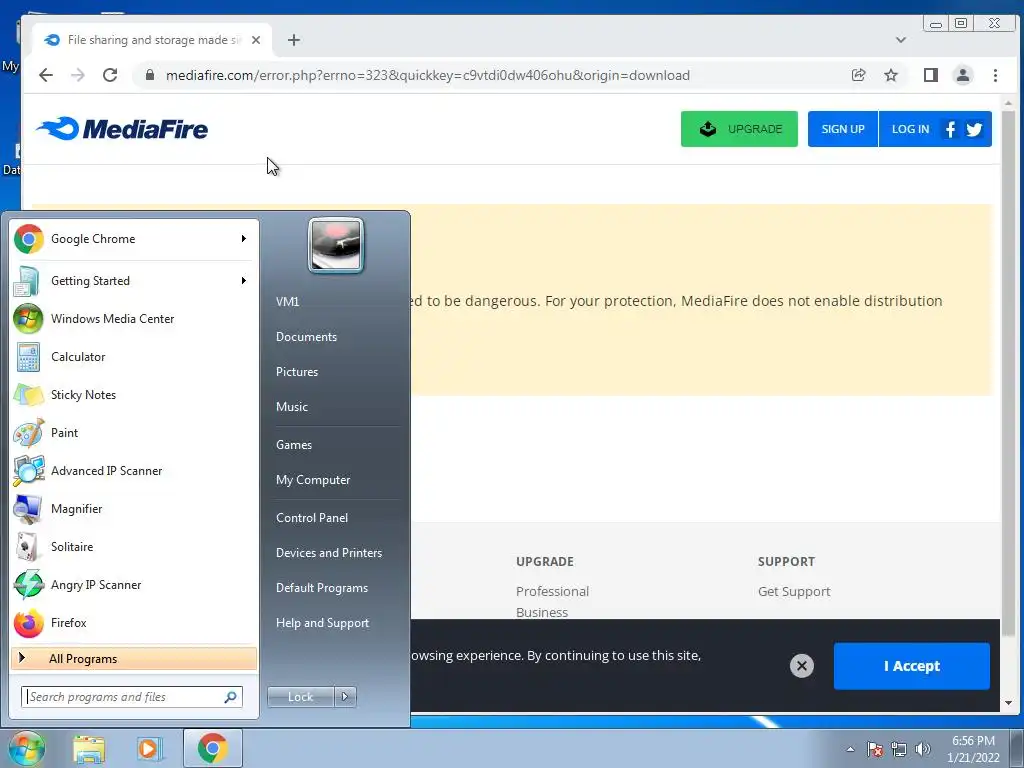
Task: Click the Chrome back arrow
Action: pyautogui.click(x=46, y=75)
